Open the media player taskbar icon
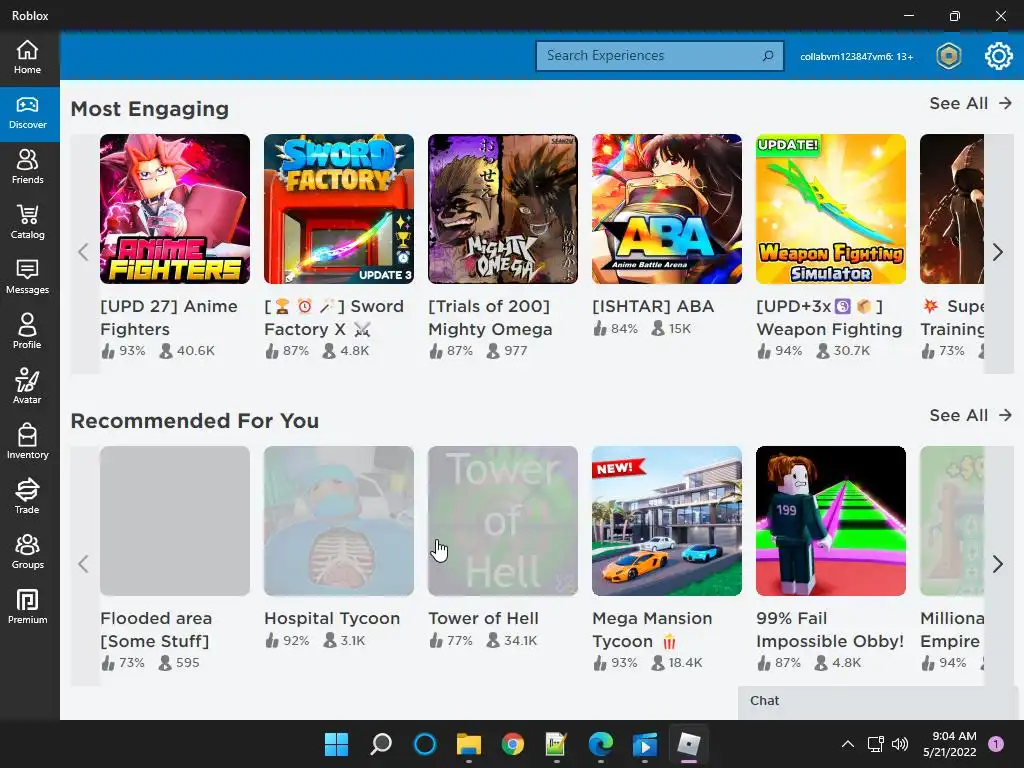1024x768 pixels. (645, 744)
